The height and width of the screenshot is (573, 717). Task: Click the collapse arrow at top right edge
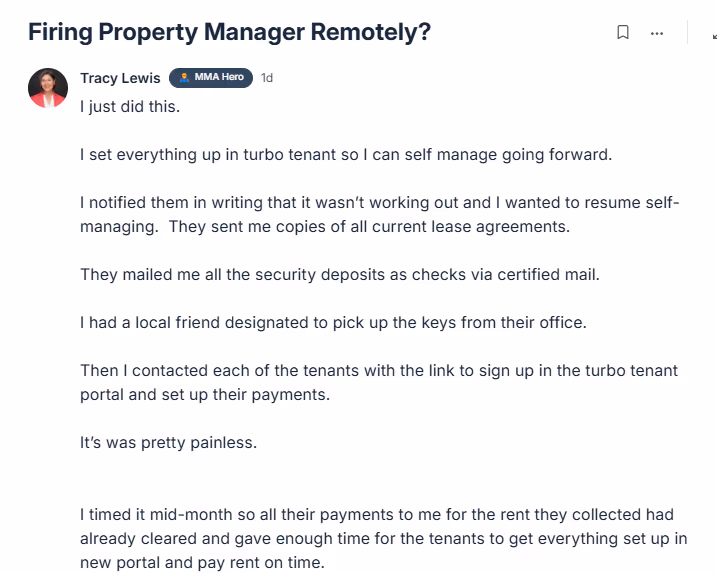click(714, 35)
